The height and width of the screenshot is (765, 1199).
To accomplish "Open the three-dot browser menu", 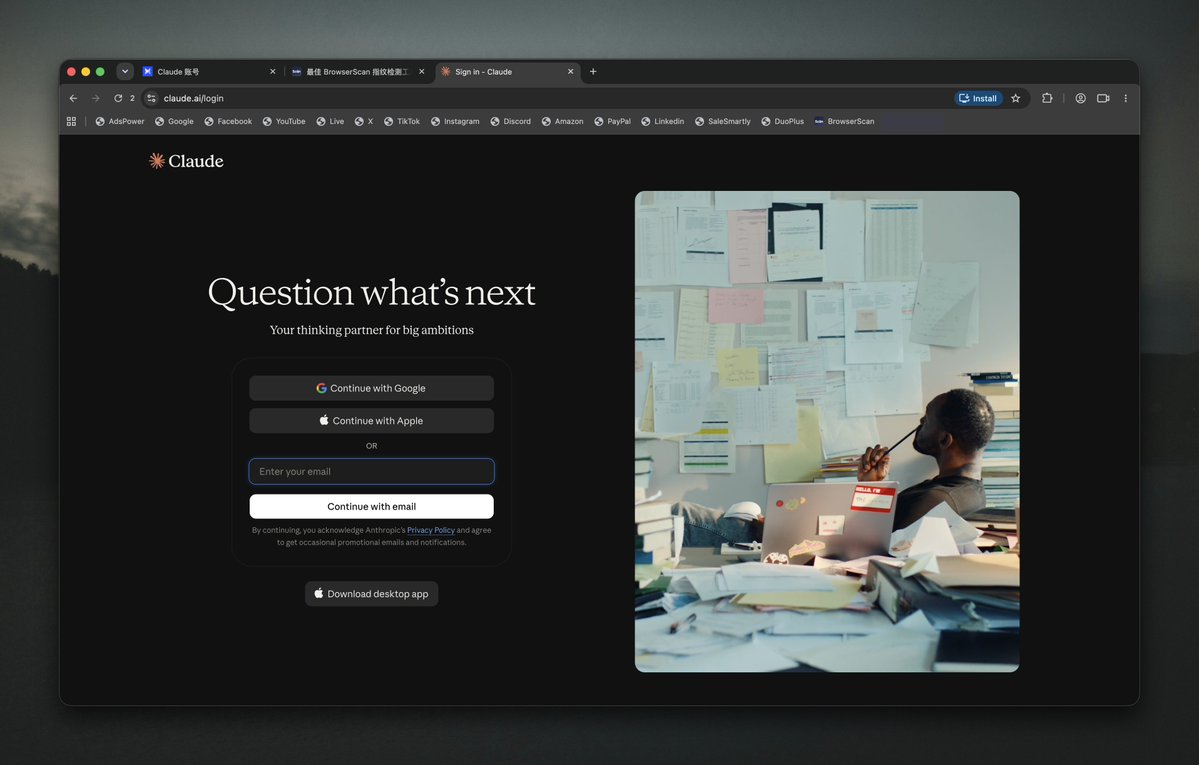I will click(x=1126, y=98).
